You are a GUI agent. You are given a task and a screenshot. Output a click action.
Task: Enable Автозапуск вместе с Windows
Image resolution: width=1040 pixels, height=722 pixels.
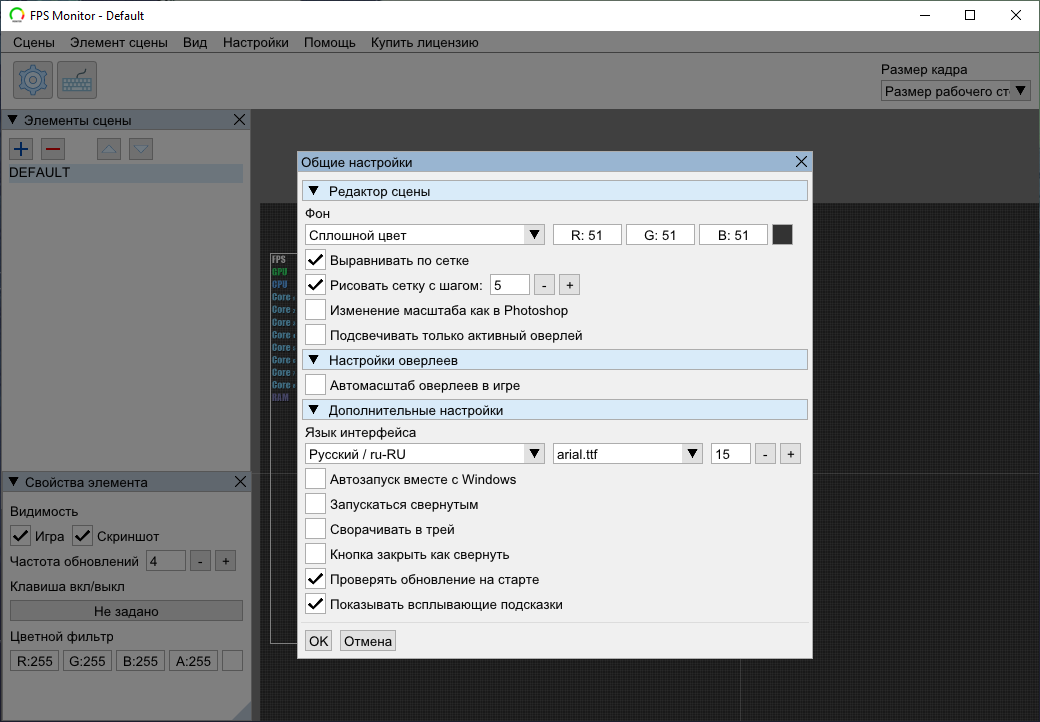point(316,479)
